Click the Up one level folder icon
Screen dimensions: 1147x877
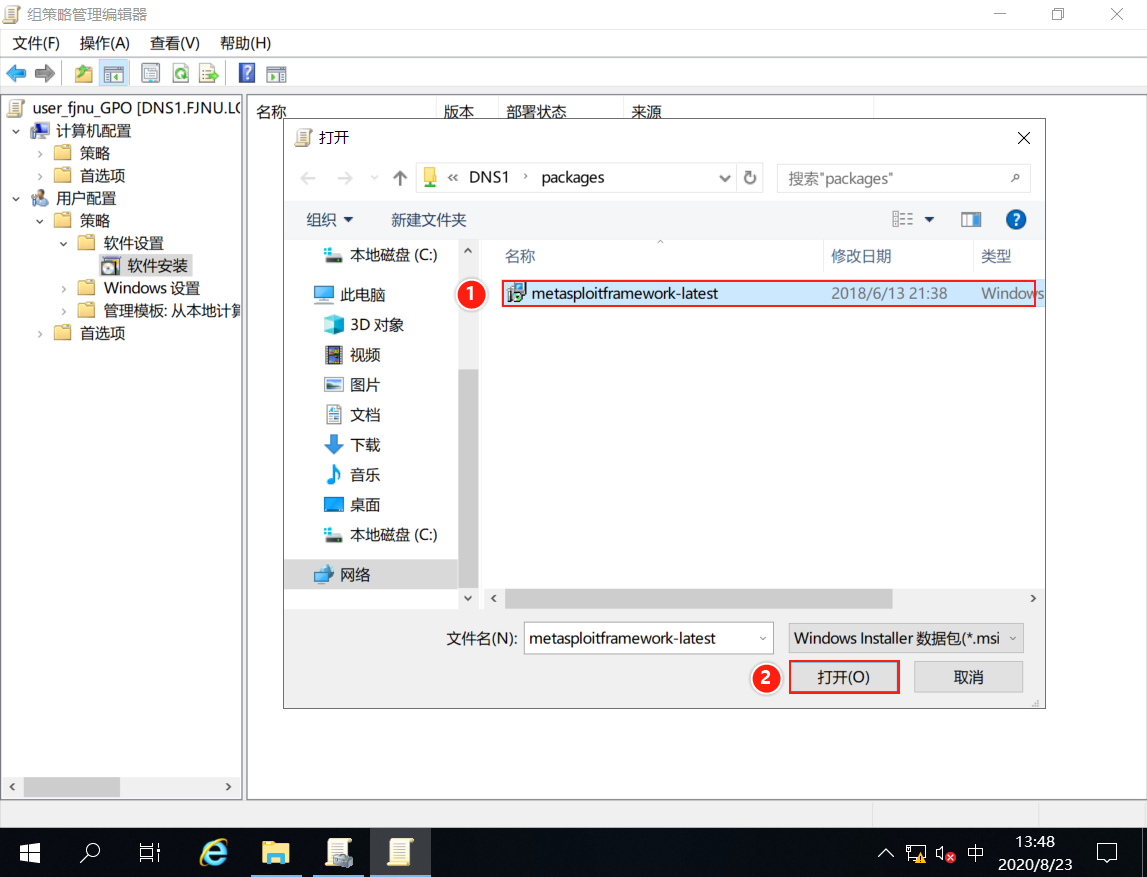click(83, 73)
